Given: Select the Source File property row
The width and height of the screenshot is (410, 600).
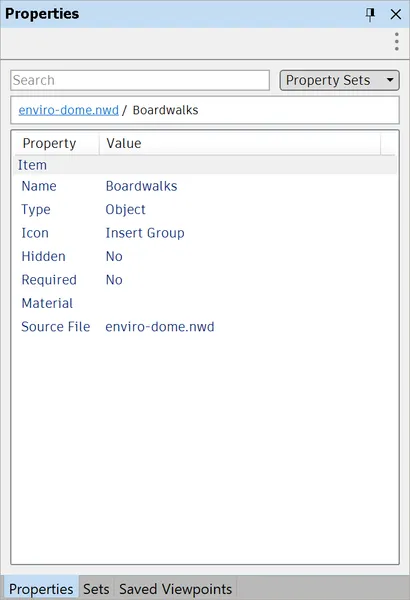Looking at the screenshot, I should click(x=205, y=326).
